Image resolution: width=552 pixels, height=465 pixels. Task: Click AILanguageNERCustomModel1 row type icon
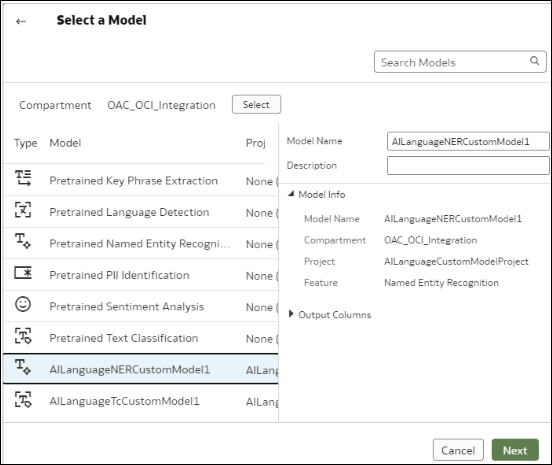[23, 367]
